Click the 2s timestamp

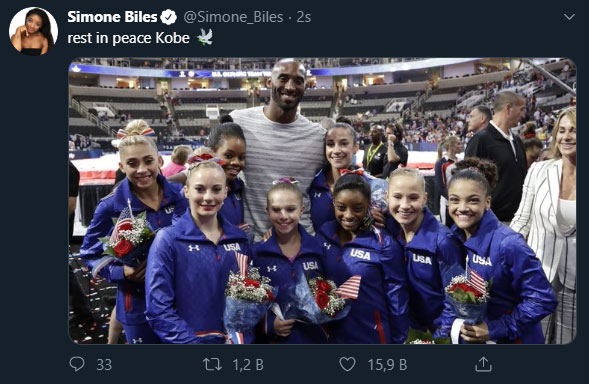coord(304,17)
